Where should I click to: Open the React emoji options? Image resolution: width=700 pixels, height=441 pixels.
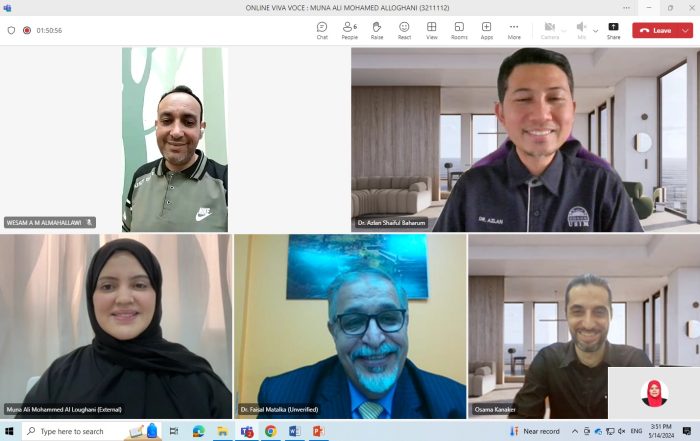pyautogui.click(x=404, y=30)
